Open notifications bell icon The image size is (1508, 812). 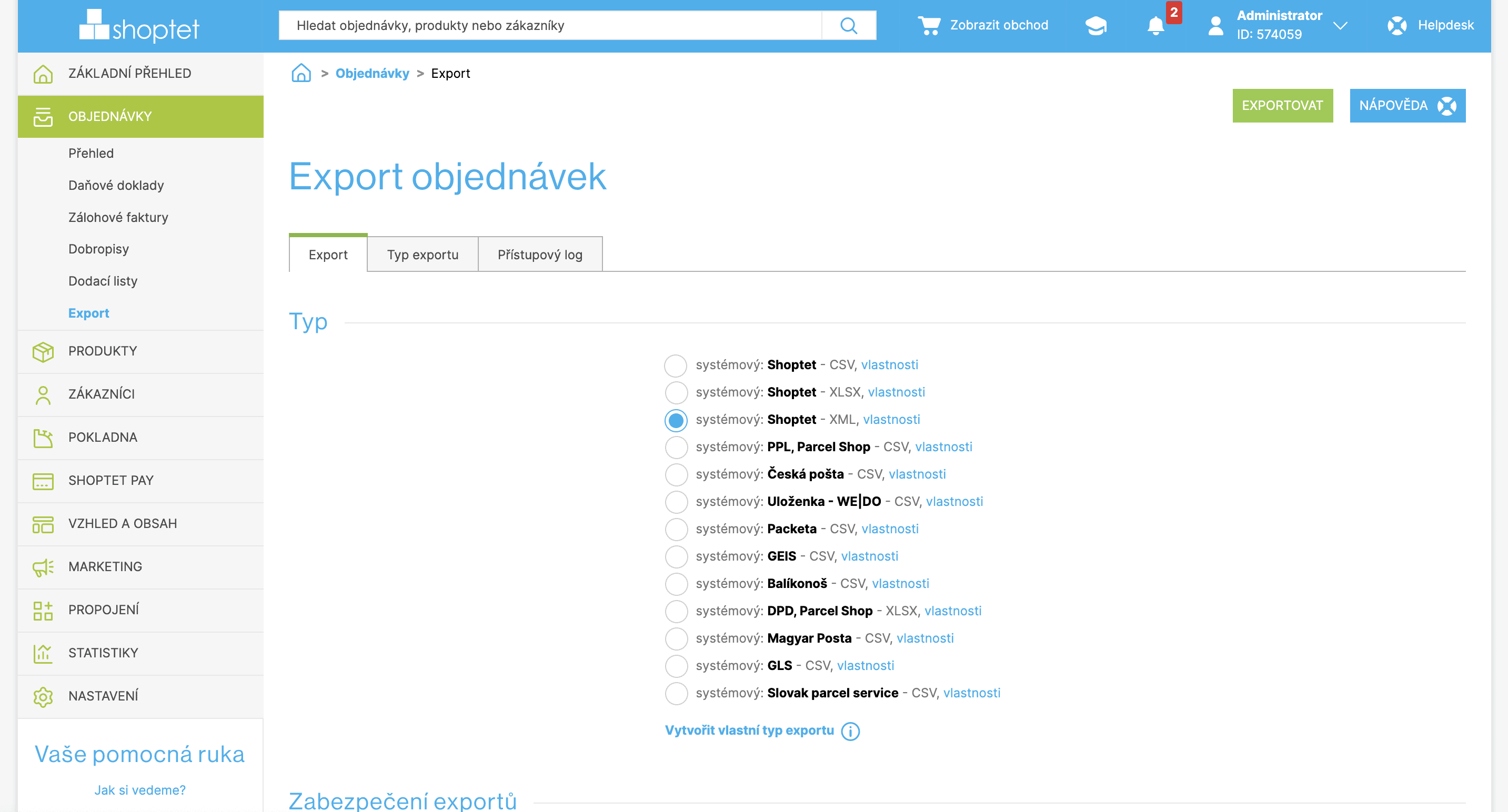click(x=1155, y=26)
